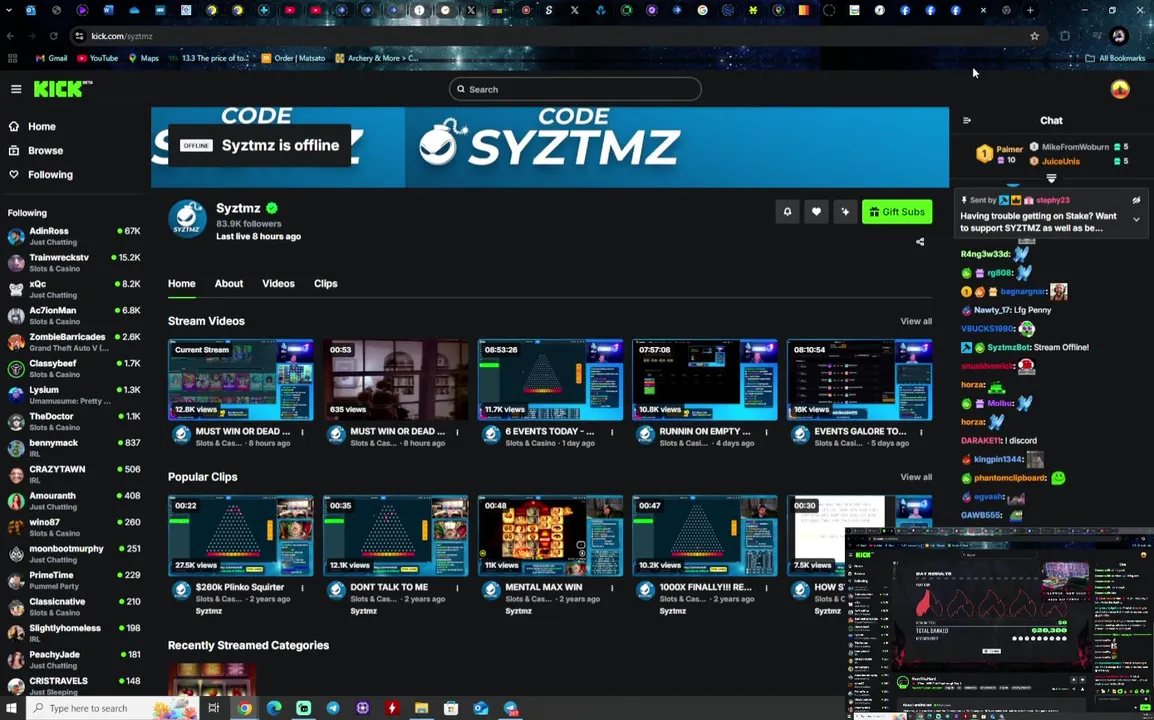Open the Current Stream video thumbnail
Viewport: 1154px width, 720px height.
click(x=241, y=380)
